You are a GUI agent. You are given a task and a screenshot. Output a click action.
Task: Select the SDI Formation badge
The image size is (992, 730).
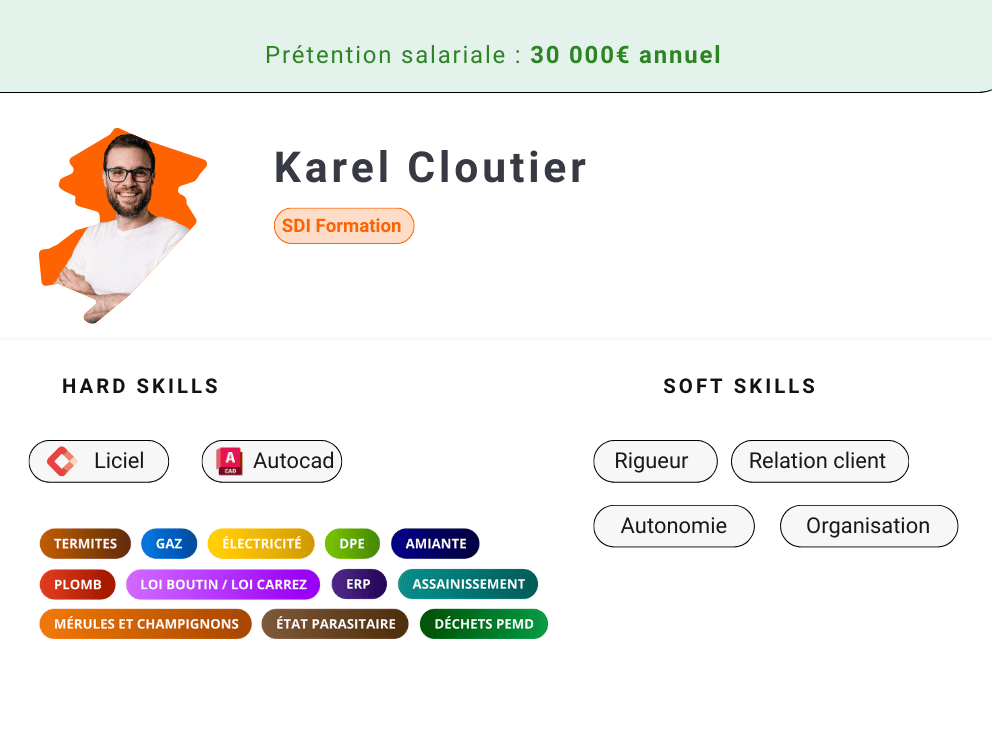point(343,226)
